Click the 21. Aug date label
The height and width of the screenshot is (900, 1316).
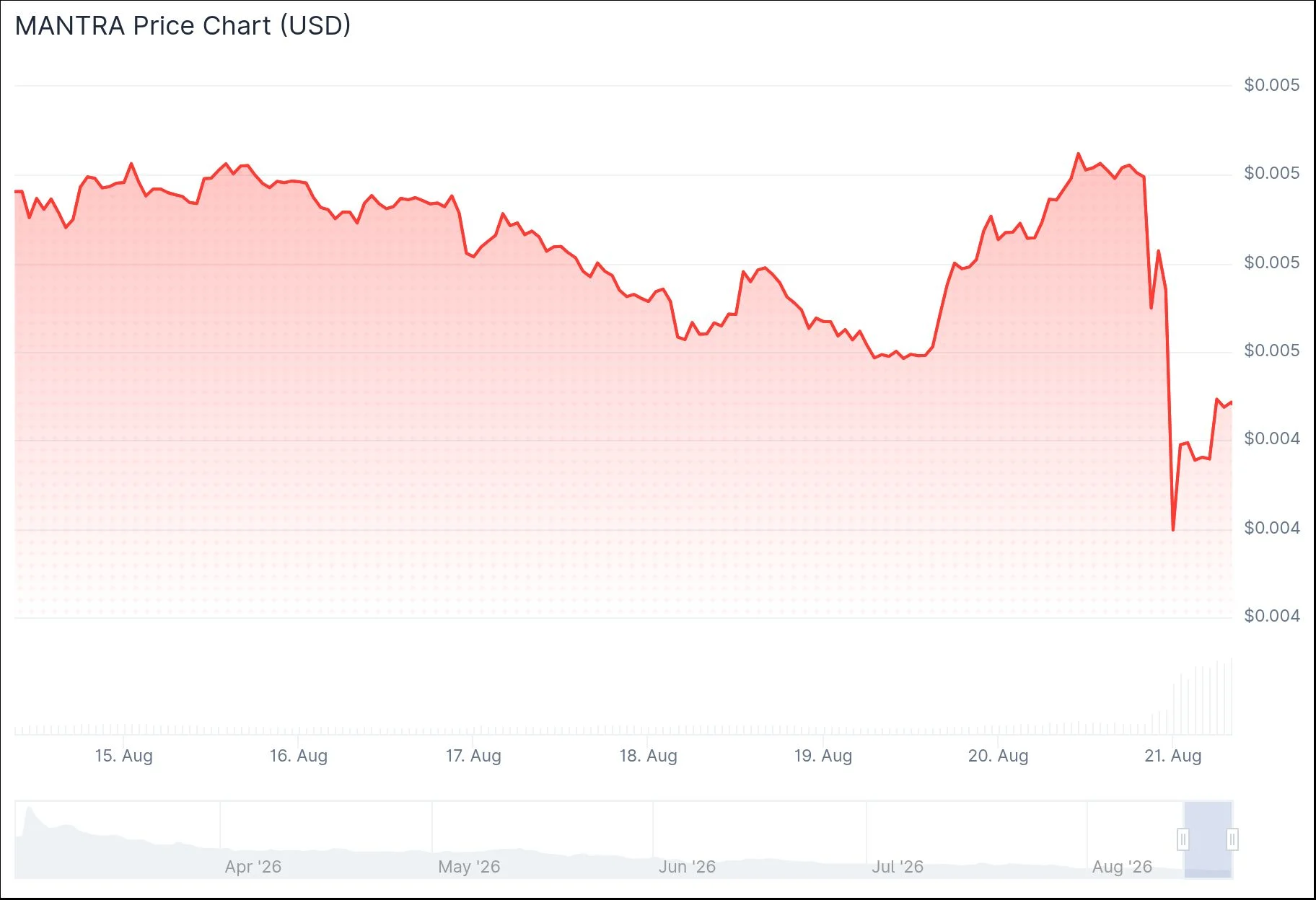[x=1173, y=756]
